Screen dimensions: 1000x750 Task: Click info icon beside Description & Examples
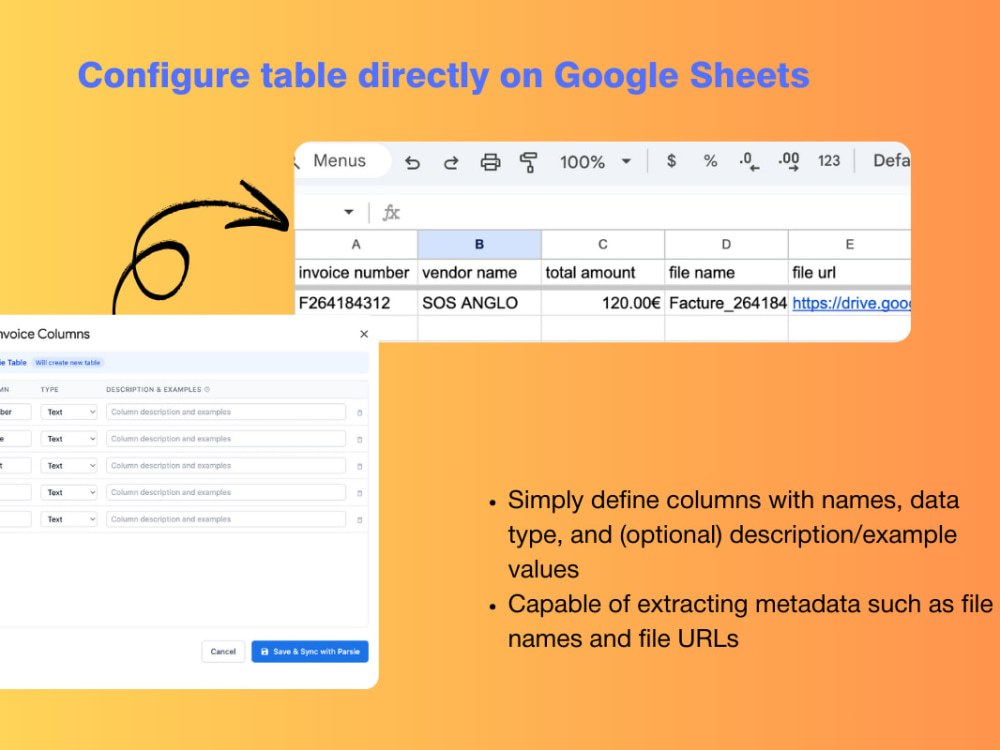click(x=207, y=389)
